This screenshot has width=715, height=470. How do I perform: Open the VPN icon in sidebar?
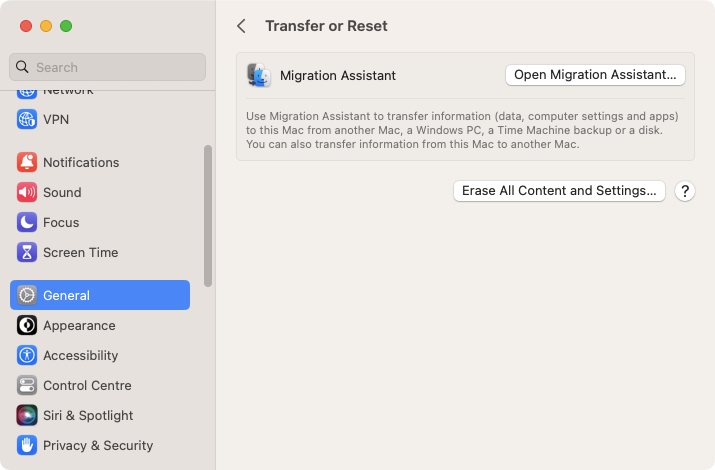click(27, 119)
